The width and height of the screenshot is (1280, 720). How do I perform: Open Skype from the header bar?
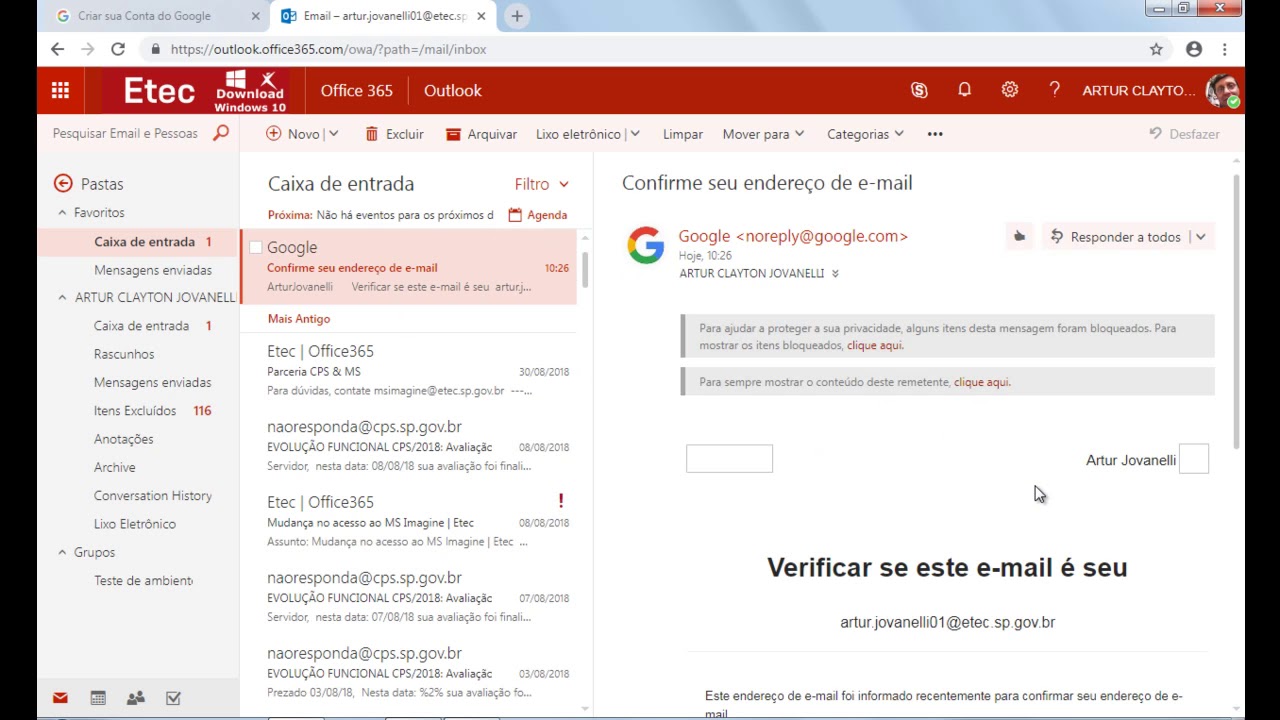click(919, 90)
